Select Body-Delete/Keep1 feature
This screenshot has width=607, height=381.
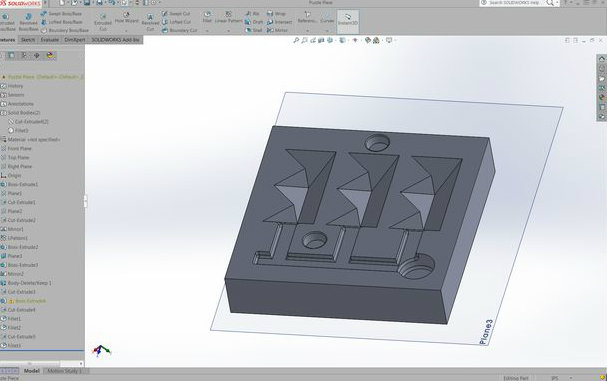tap(26, 283)
